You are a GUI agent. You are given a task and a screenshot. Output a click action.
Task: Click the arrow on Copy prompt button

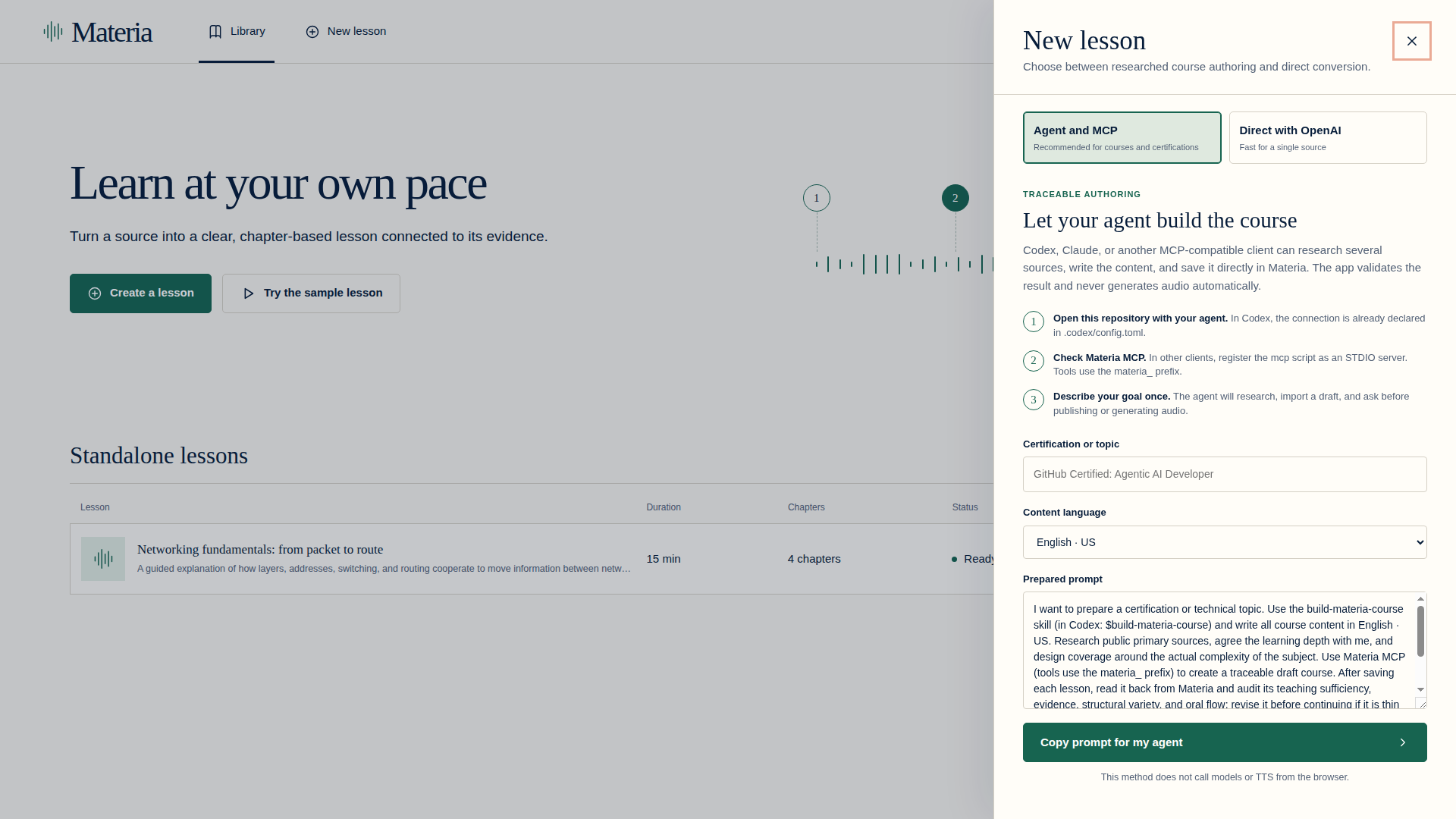coord(1403,742)
